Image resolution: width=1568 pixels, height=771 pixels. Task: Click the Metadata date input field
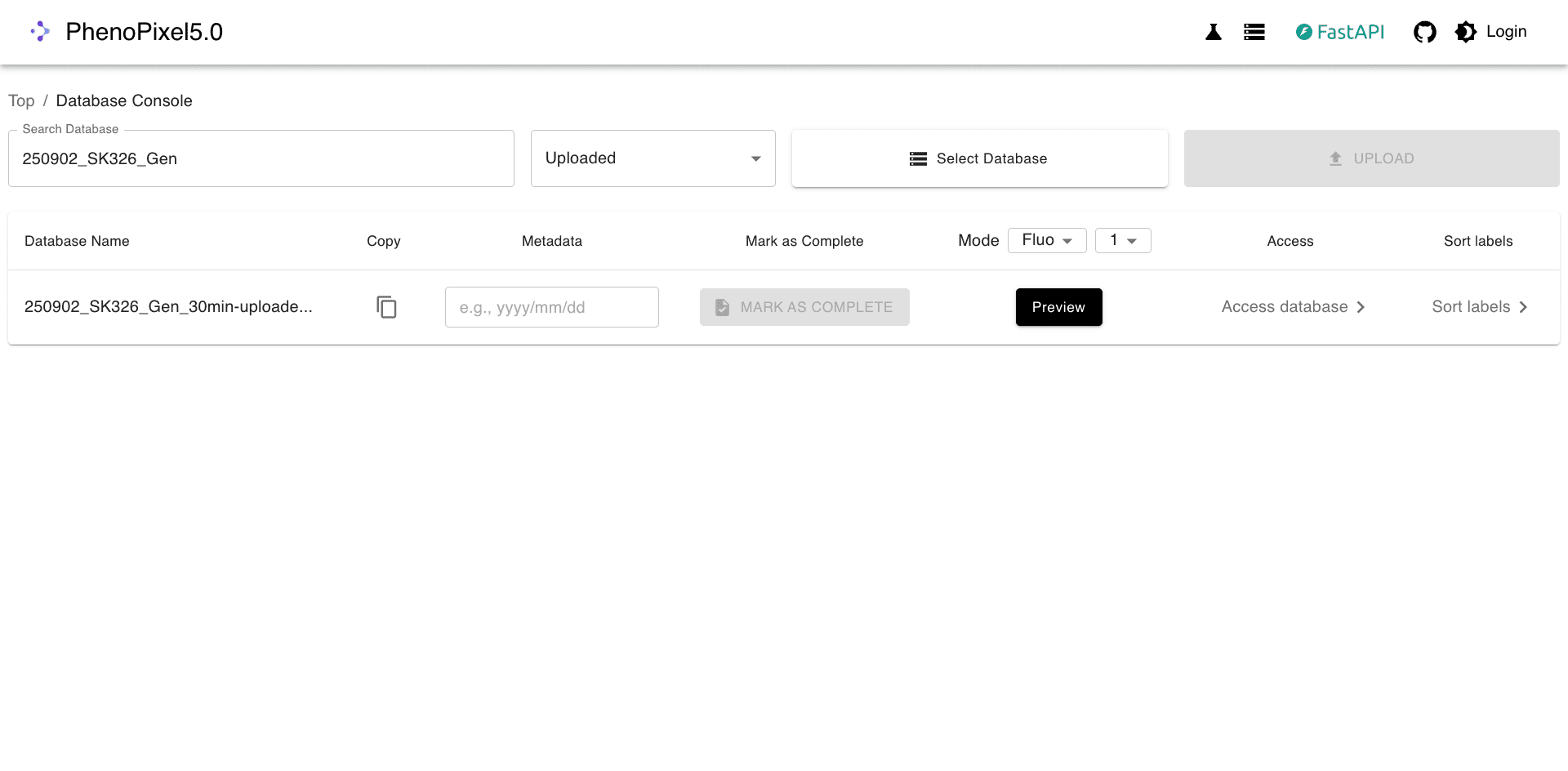551,307
